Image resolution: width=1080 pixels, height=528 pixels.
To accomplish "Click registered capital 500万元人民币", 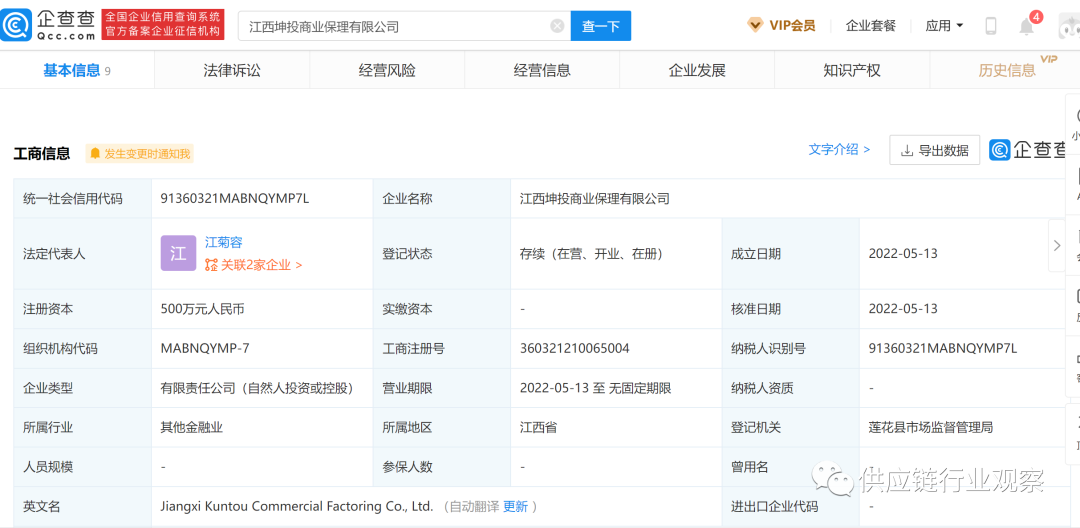I will (202, 309).
